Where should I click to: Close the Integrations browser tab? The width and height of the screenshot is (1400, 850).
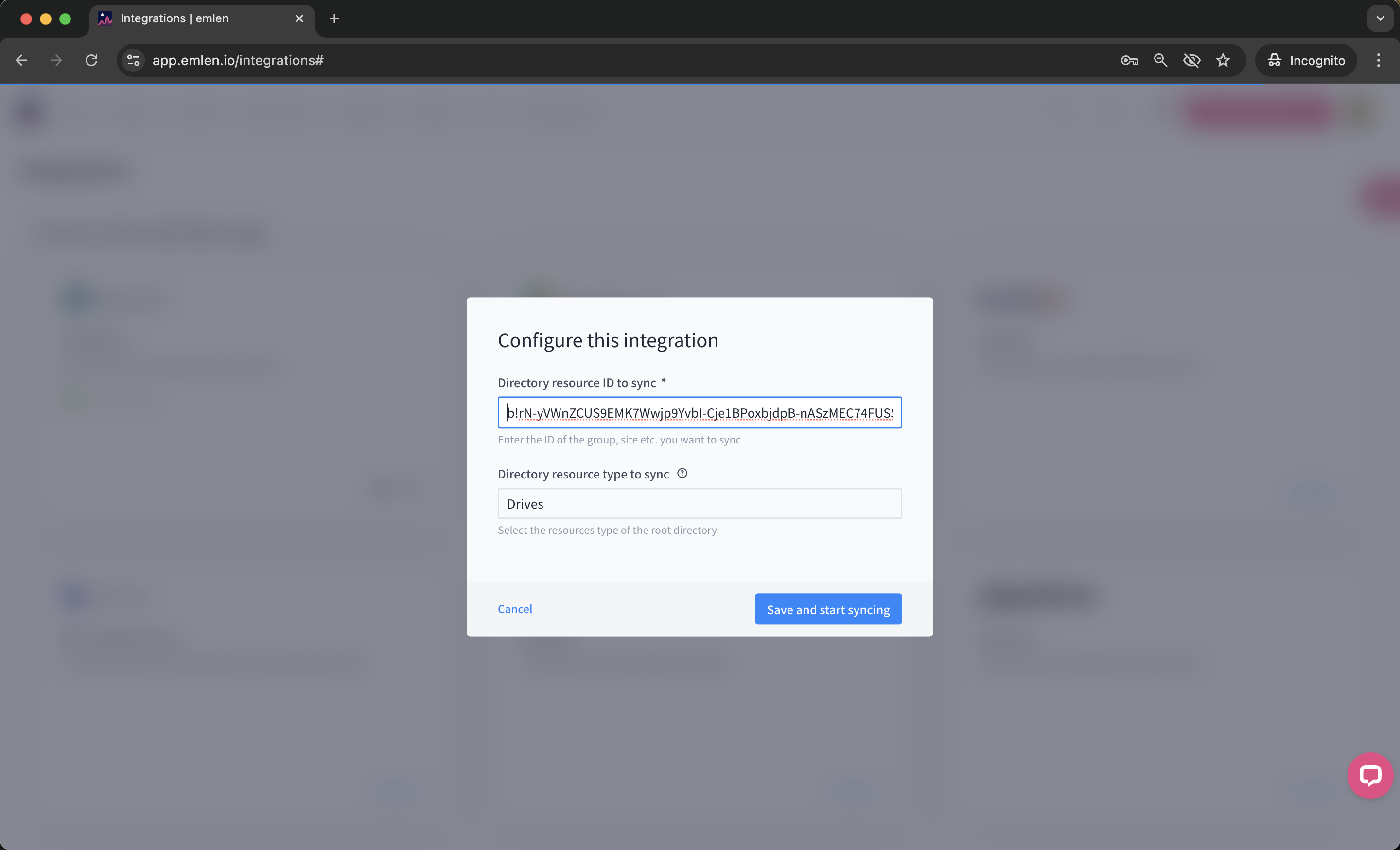point(299,19)
